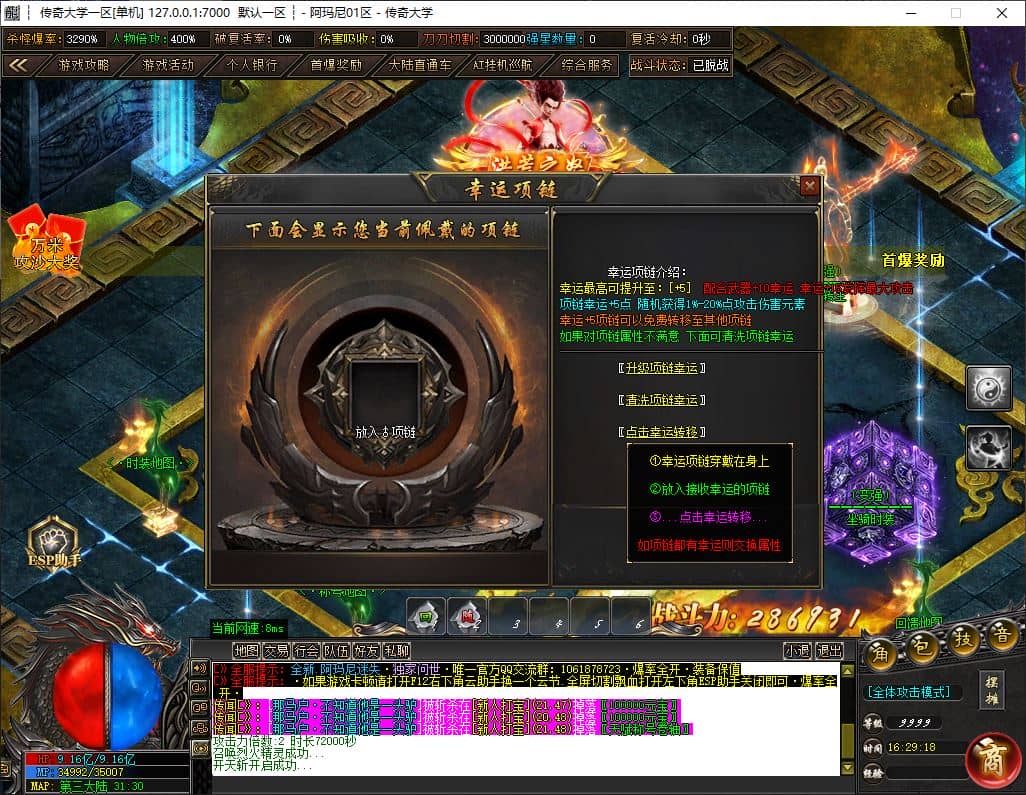This screenshot has height=795, width=1026.
Task: Click chat scrollbar down arrow
Action: (x=847, y=768)
